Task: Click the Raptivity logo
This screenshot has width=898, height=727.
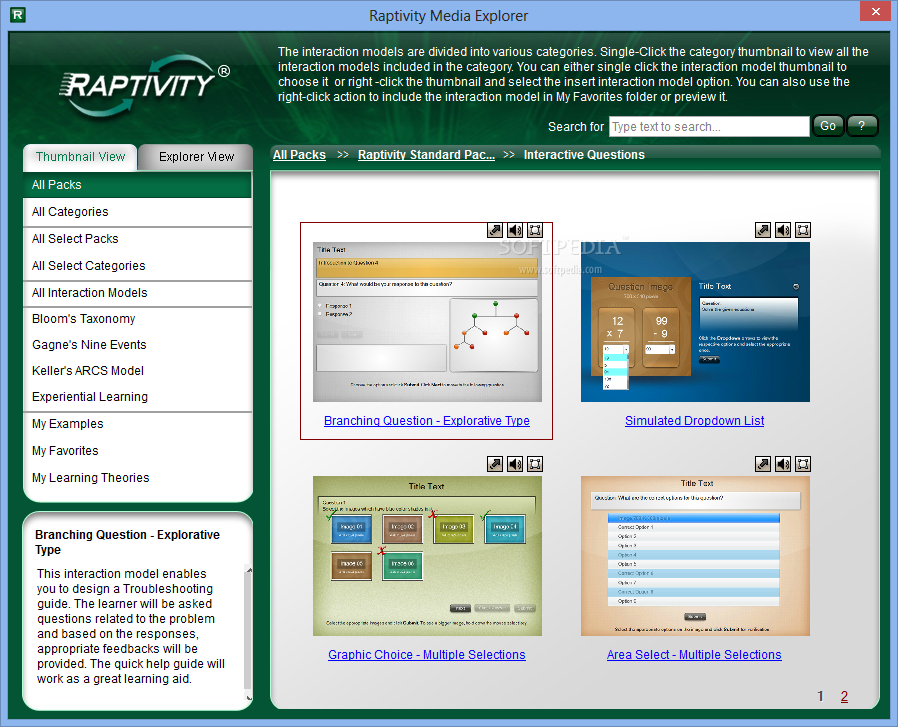Action: coord(143,85)
